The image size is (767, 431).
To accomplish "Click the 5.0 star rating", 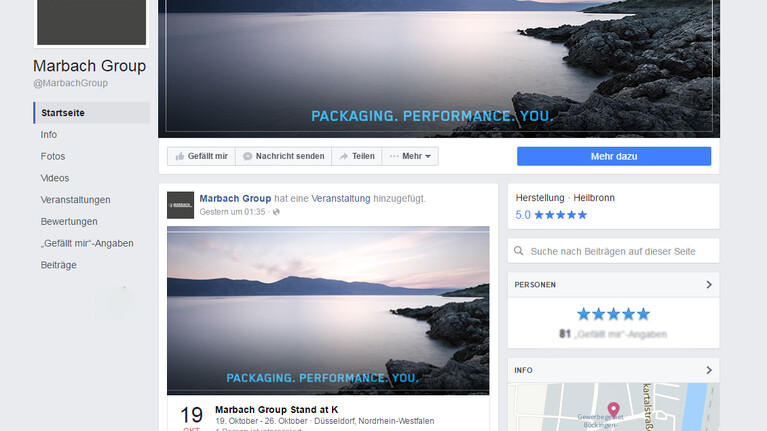I will [551, 215].
